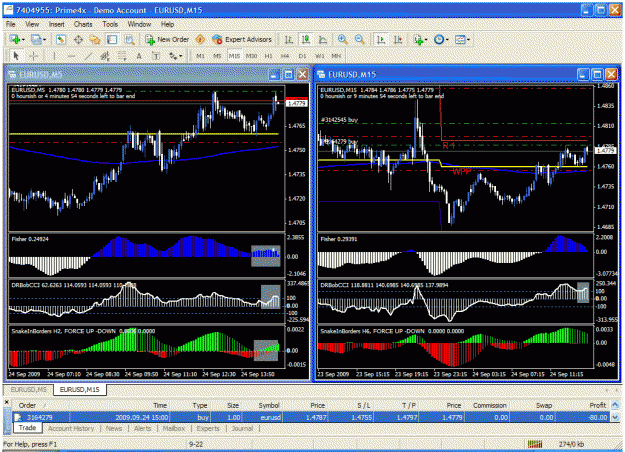The height and width of the screenshot is (452, 625).
Task: Open the News terminal tab
Action: tap(114, 428)
